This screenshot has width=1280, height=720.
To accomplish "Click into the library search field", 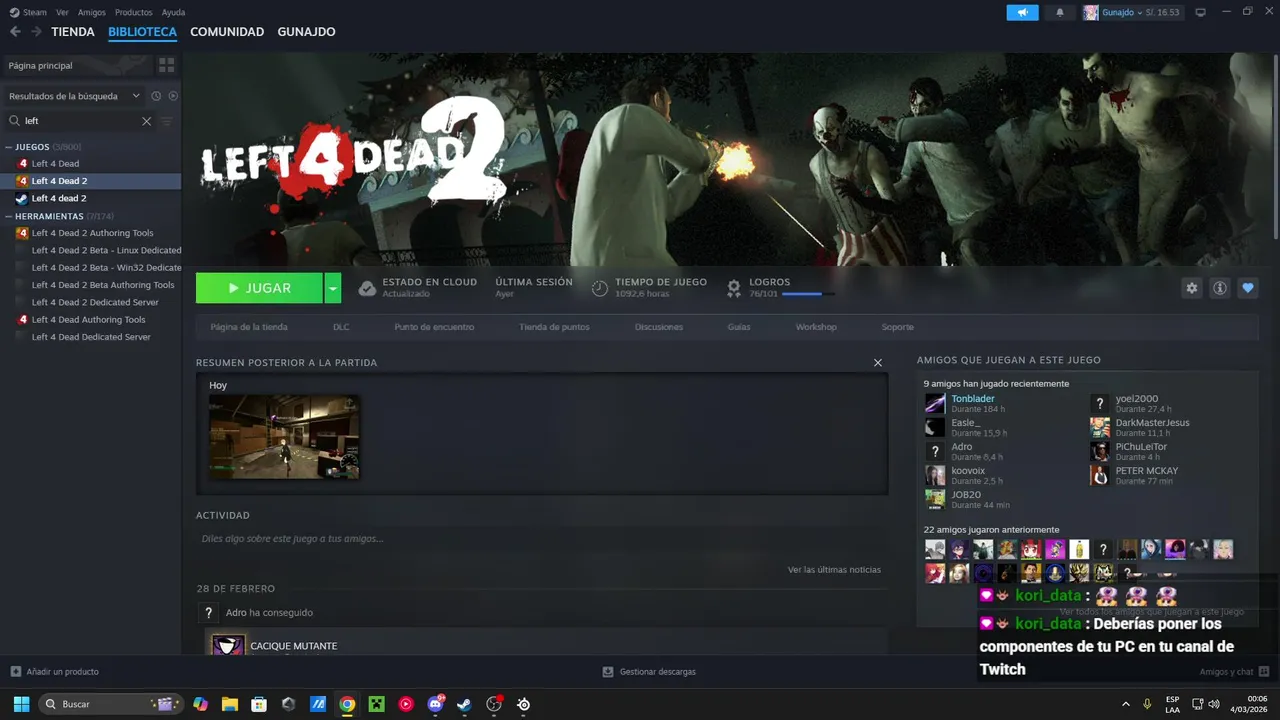I will 80,121.
